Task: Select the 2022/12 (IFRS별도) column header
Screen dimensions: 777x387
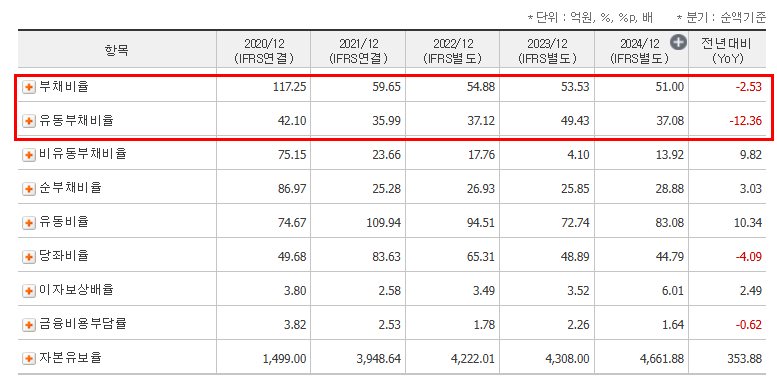Action: tap(452, 50)
